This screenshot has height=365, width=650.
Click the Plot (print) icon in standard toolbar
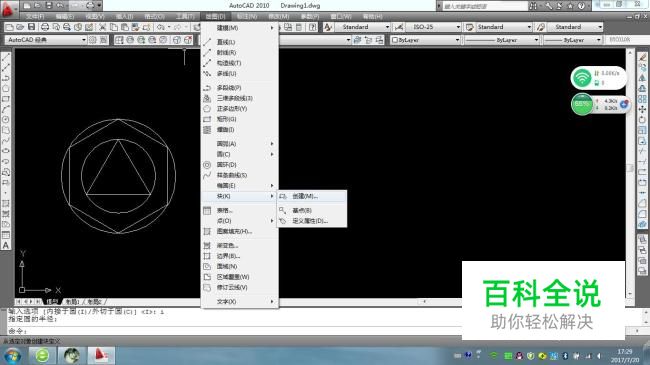pos(45,27)
